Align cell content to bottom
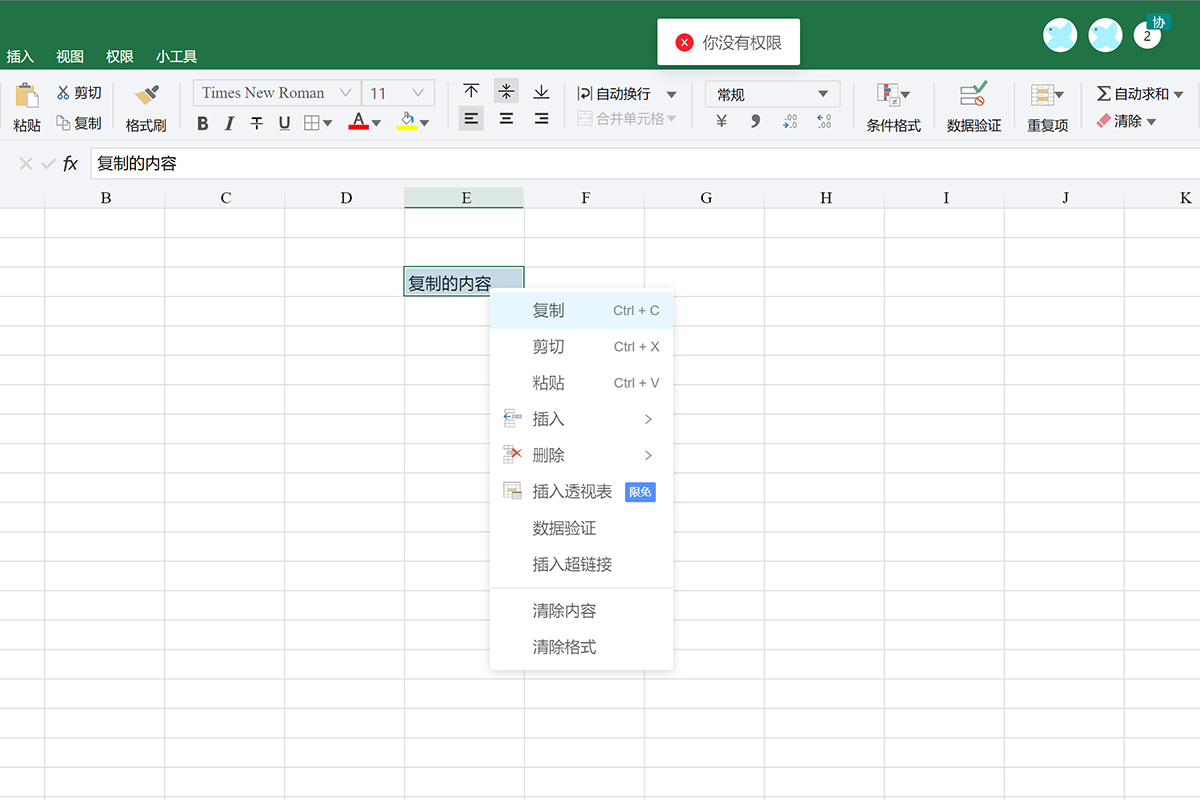Viewport: 1200px width, 800px height. (541, 91)
